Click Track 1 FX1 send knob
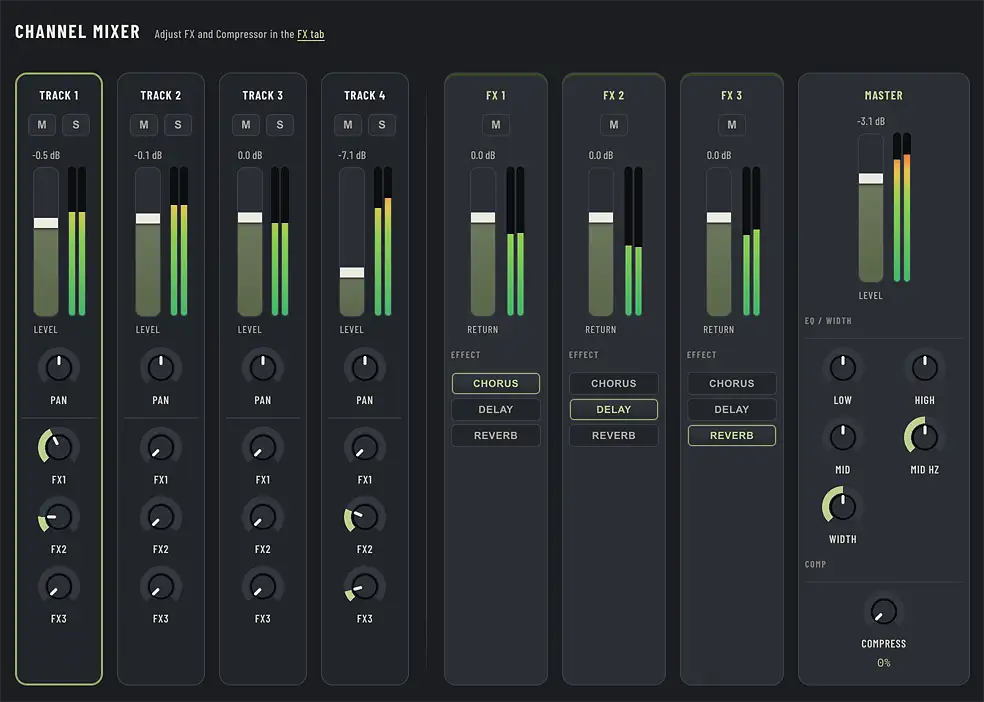The width and height of the screenshot is (984, 702). pyautogui.click(x=59, y=447)
